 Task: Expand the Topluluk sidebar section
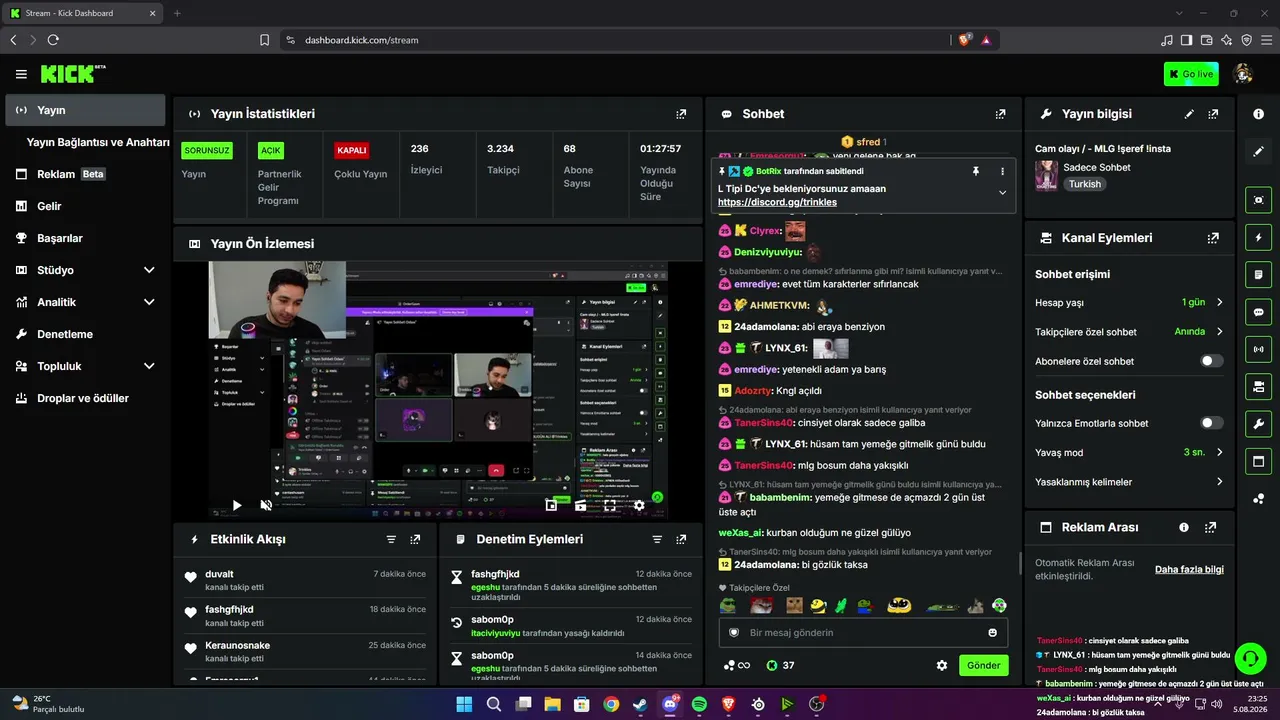coord(149,366)
